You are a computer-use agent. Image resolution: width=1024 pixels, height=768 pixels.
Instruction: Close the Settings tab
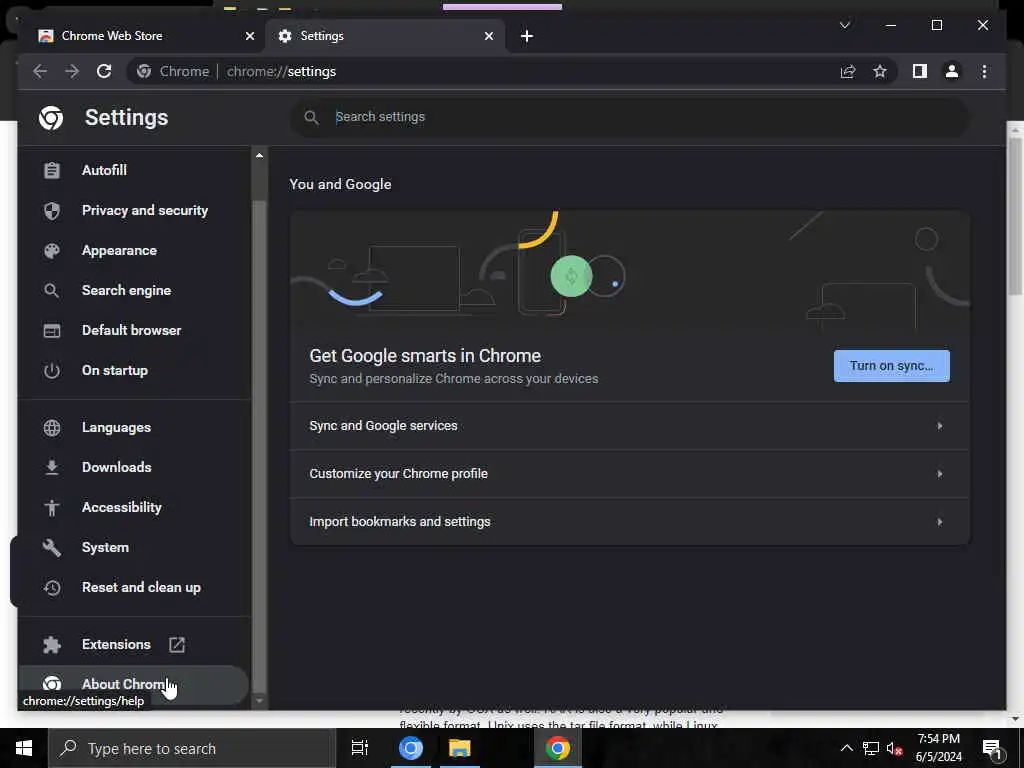pyautogui.click(x=488, y=36)
